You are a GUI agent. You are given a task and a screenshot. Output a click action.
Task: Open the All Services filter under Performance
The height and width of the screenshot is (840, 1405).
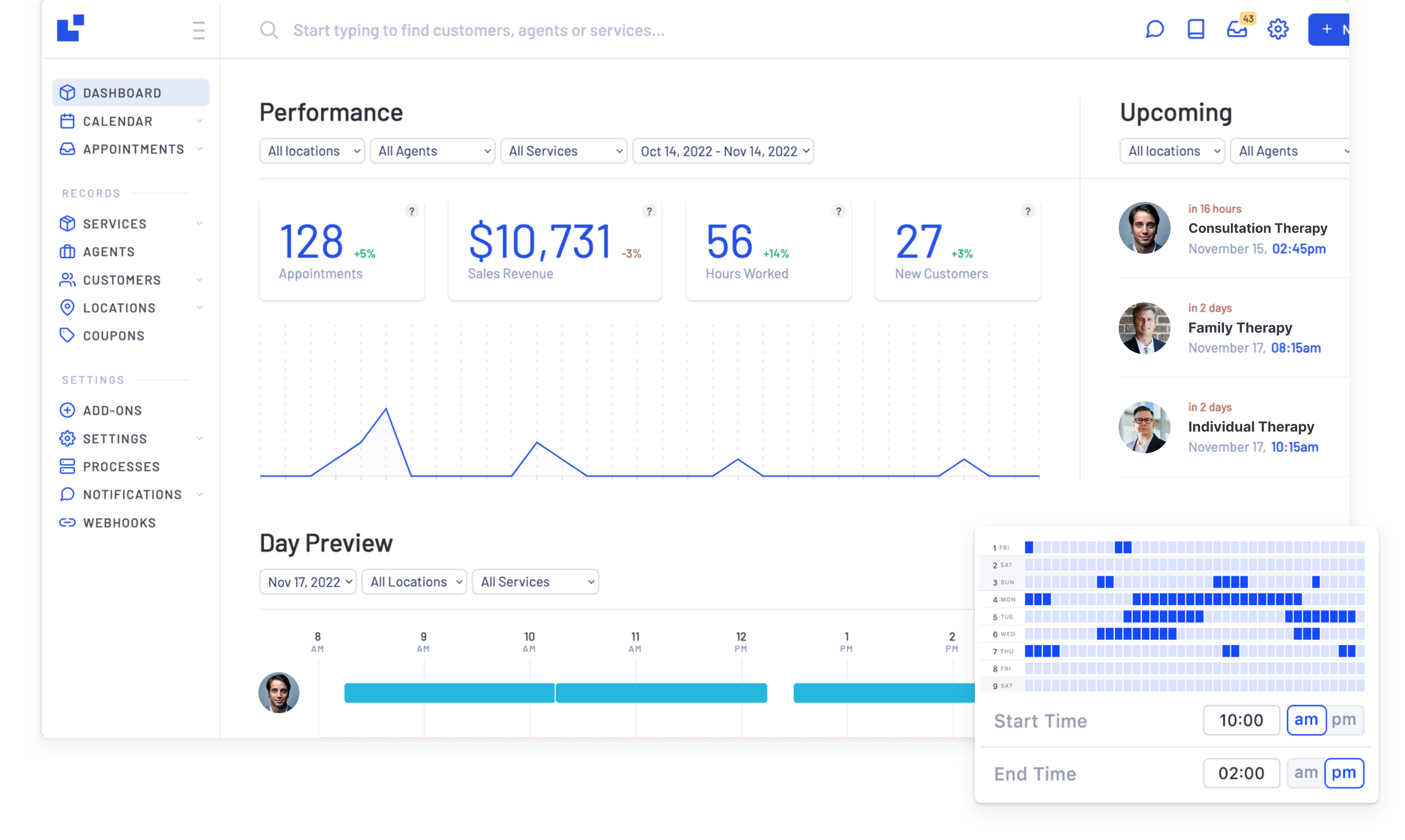click(564, 151)
